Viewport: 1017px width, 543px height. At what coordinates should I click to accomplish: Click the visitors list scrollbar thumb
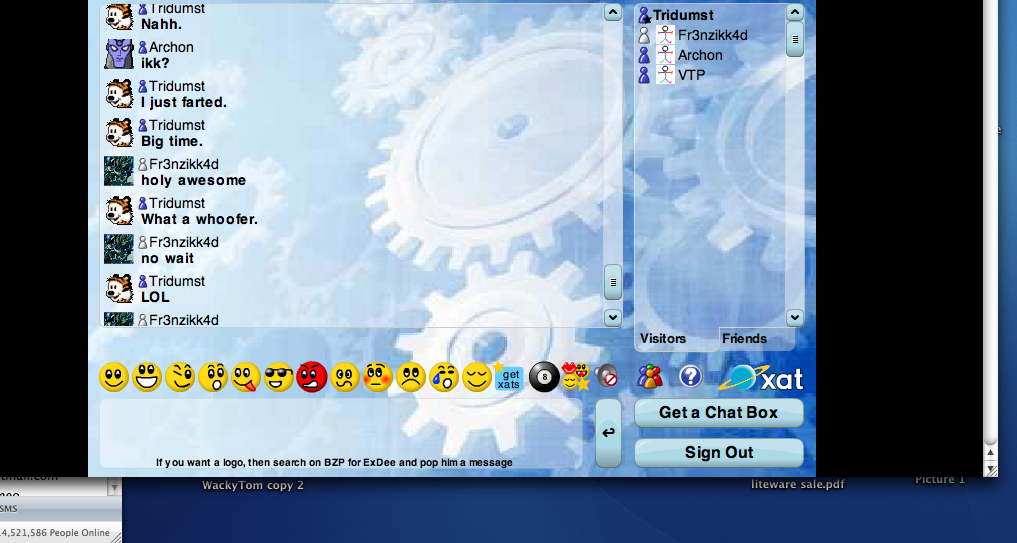tap(795, 40)
